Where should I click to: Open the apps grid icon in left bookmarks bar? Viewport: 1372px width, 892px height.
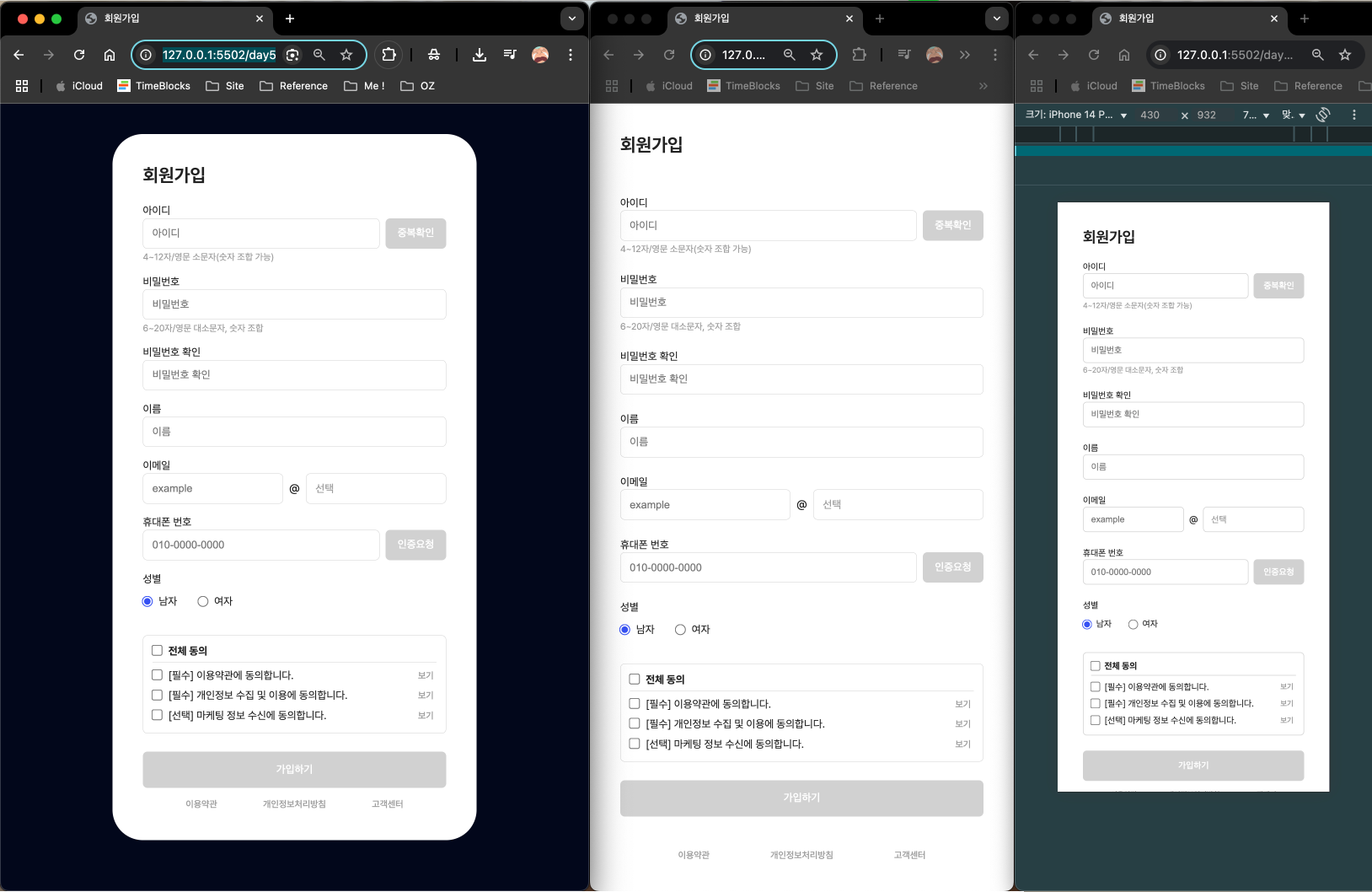click(x=22, y=86)
